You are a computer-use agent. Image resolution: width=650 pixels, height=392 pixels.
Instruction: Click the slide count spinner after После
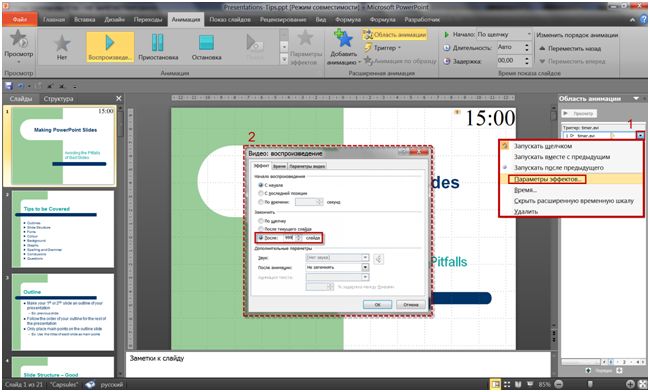pyautogui.click(x=299, y=238)
